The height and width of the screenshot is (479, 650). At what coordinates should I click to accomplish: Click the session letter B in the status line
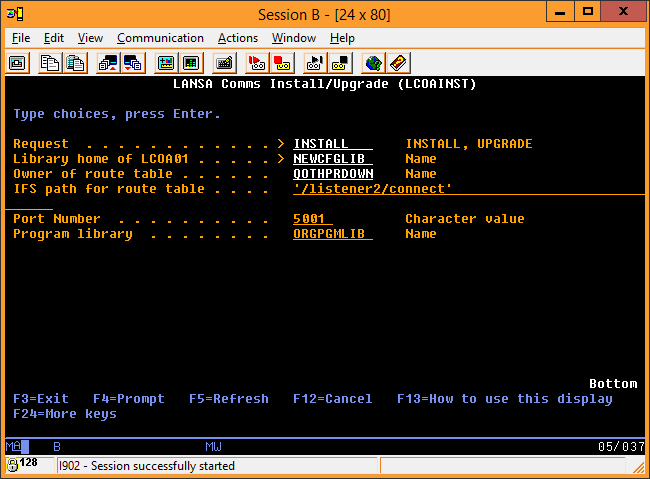click(x=57, y=447)
